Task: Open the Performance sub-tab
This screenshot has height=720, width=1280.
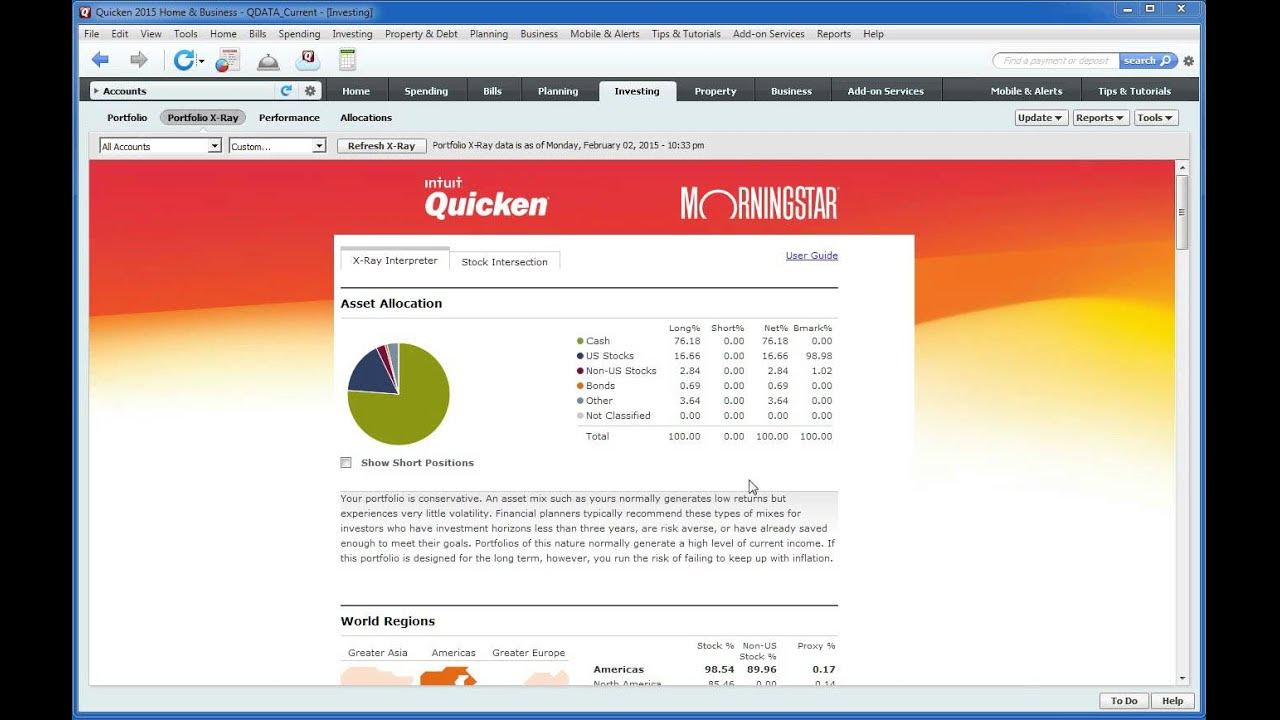Action: 289,118
